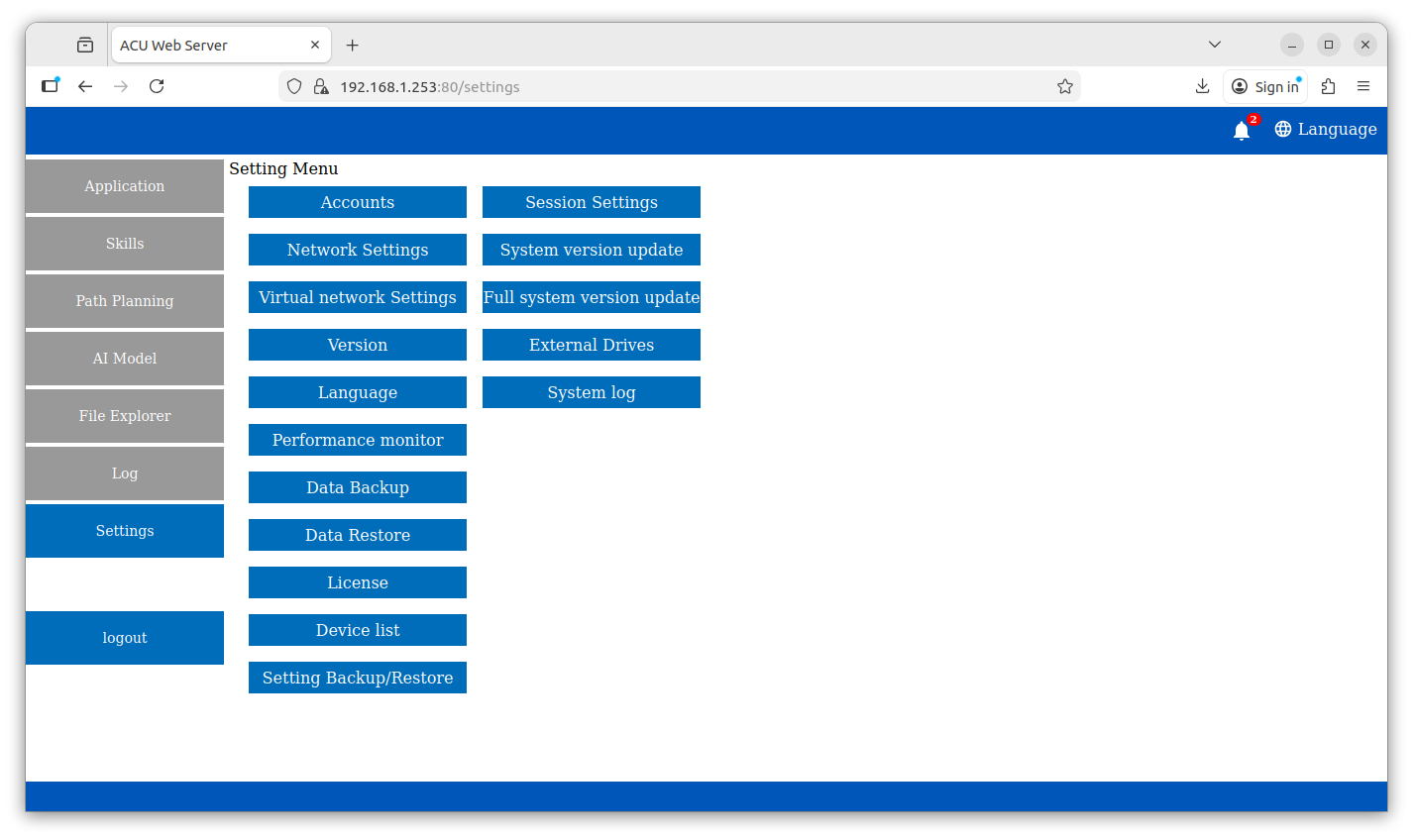Reload the page with refresh icon

pyautogui.click(x=157, y=86)
